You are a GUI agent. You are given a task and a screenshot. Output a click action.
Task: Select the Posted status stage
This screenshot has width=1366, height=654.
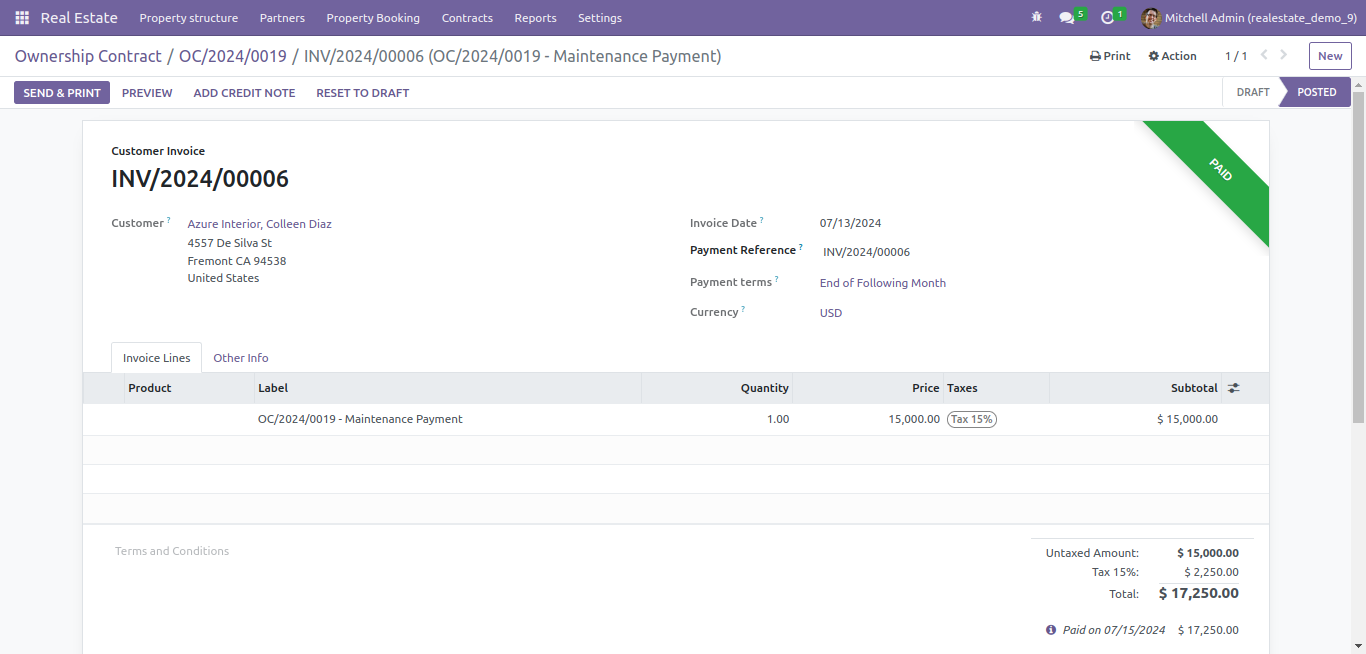pos(1316,92)
